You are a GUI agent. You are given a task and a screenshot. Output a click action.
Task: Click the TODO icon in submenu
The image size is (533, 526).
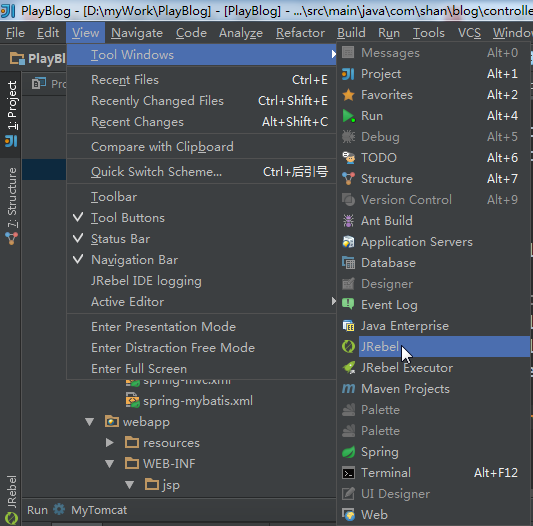(348, 158)
